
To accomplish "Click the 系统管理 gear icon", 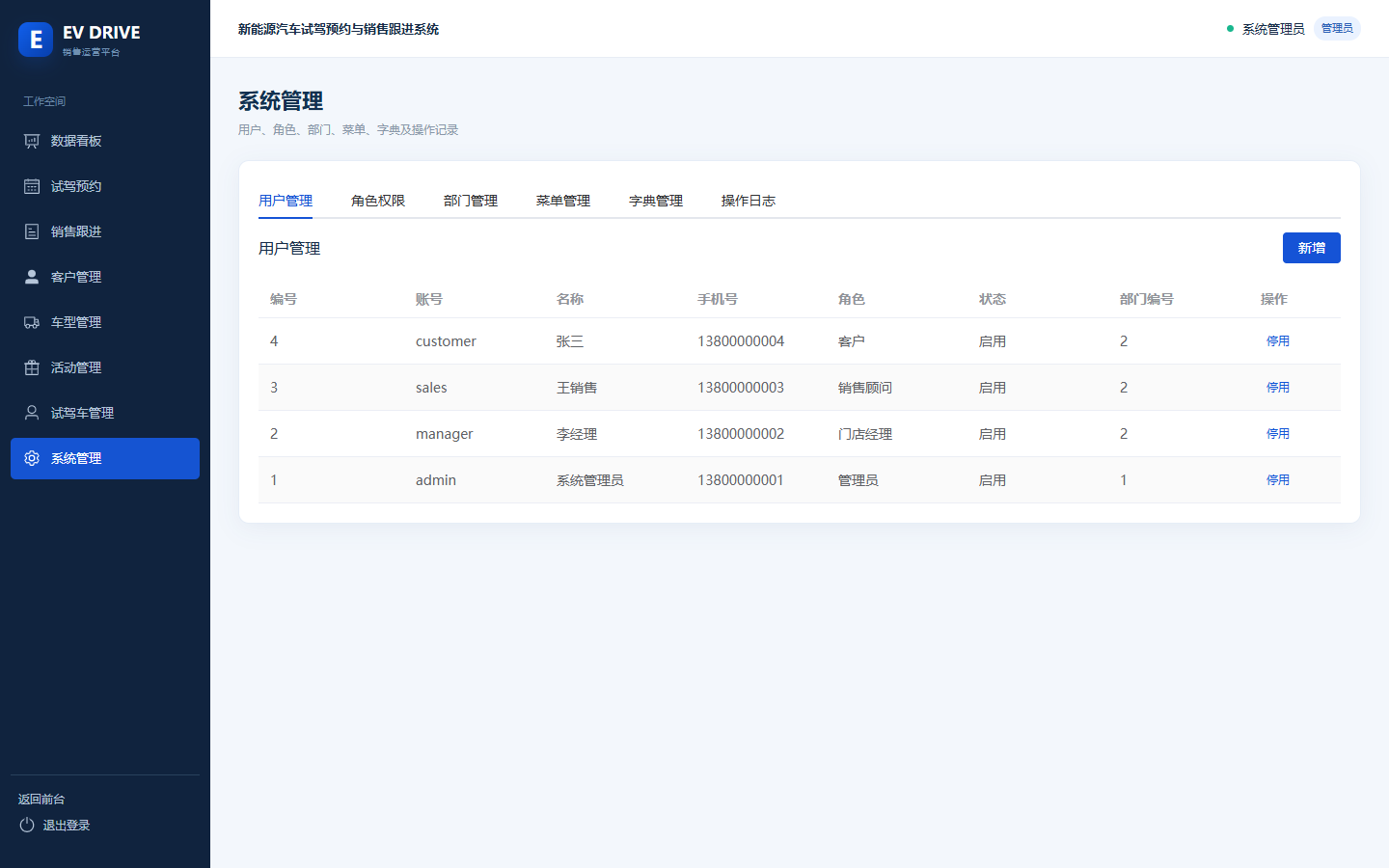I will [x=32, y=458].
